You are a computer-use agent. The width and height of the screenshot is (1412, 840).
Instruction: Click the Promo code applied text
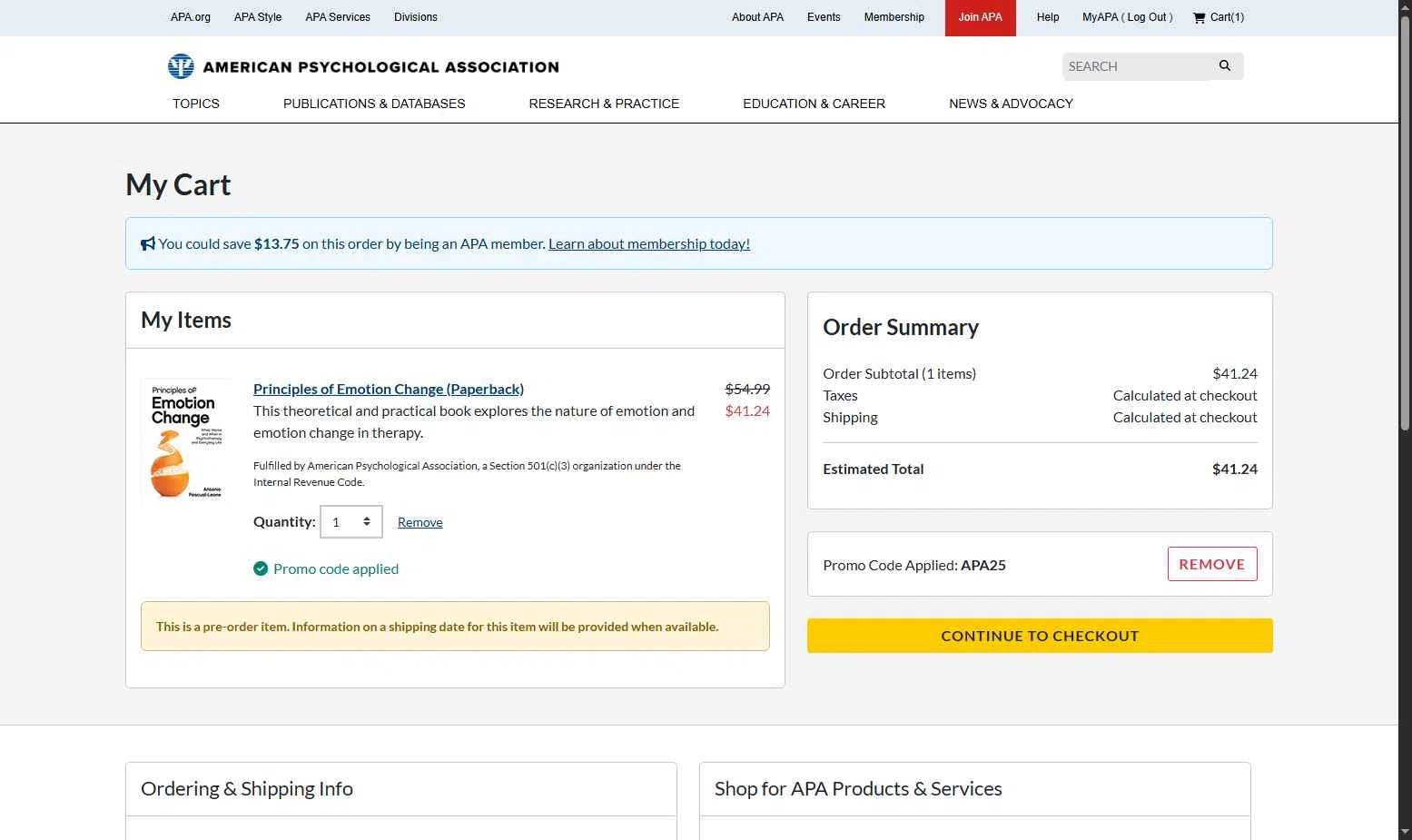pos(336,568)
